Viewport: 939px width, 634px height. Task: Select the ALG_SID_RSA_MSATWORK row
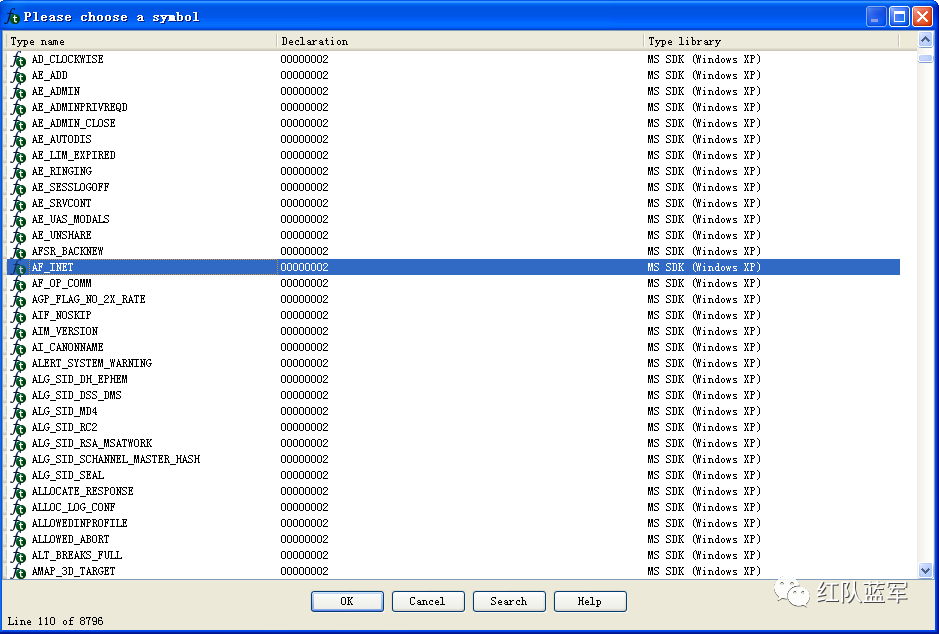pos(453,443)
